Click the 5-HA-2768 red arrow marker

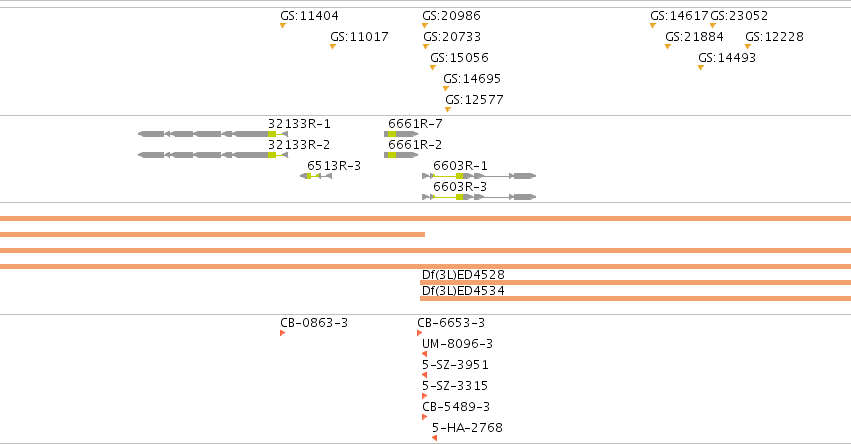point(434,438)
